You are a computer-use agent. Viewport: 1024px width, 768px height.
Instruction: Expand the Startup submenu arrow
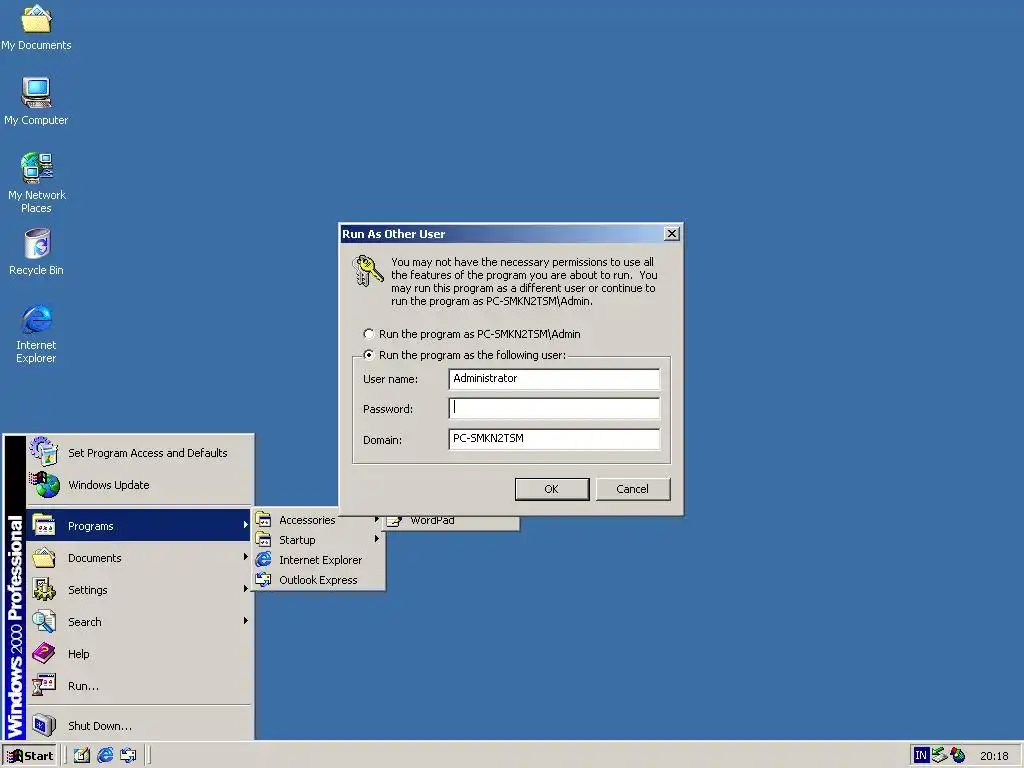[x=377, y=539]
